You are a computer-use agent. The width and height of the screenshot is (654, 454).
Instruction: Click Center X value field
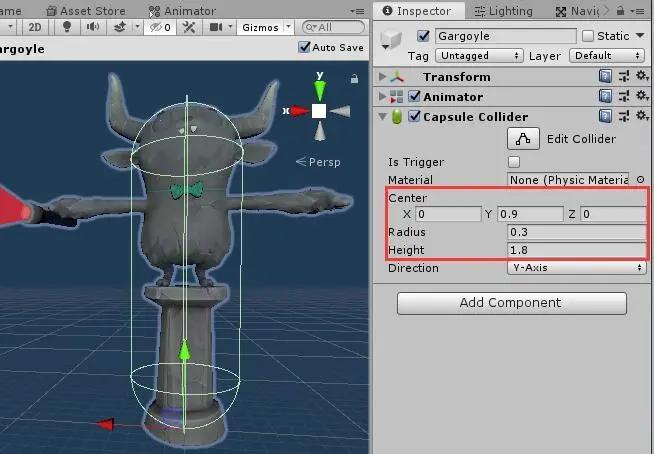(448, 214)
